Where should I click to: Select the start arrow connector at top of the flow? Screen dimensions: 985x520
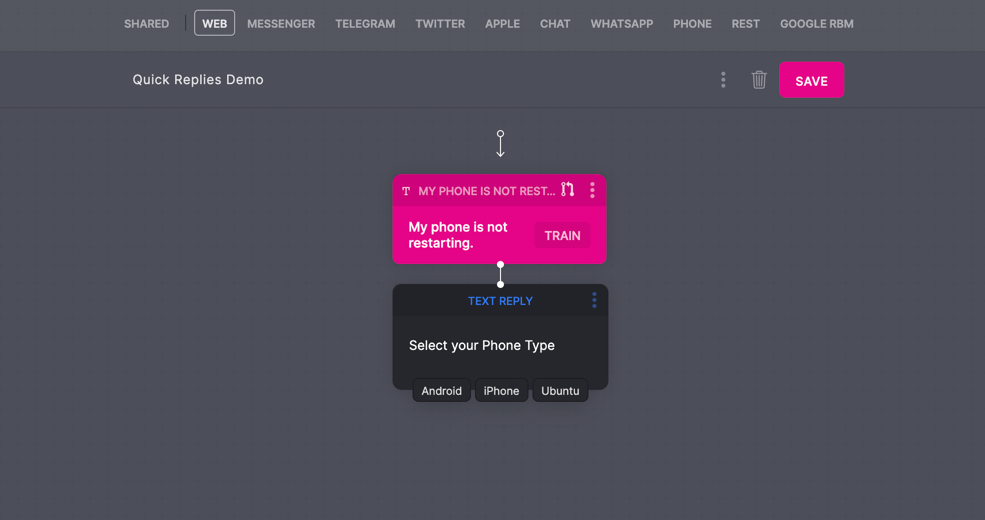500,144
